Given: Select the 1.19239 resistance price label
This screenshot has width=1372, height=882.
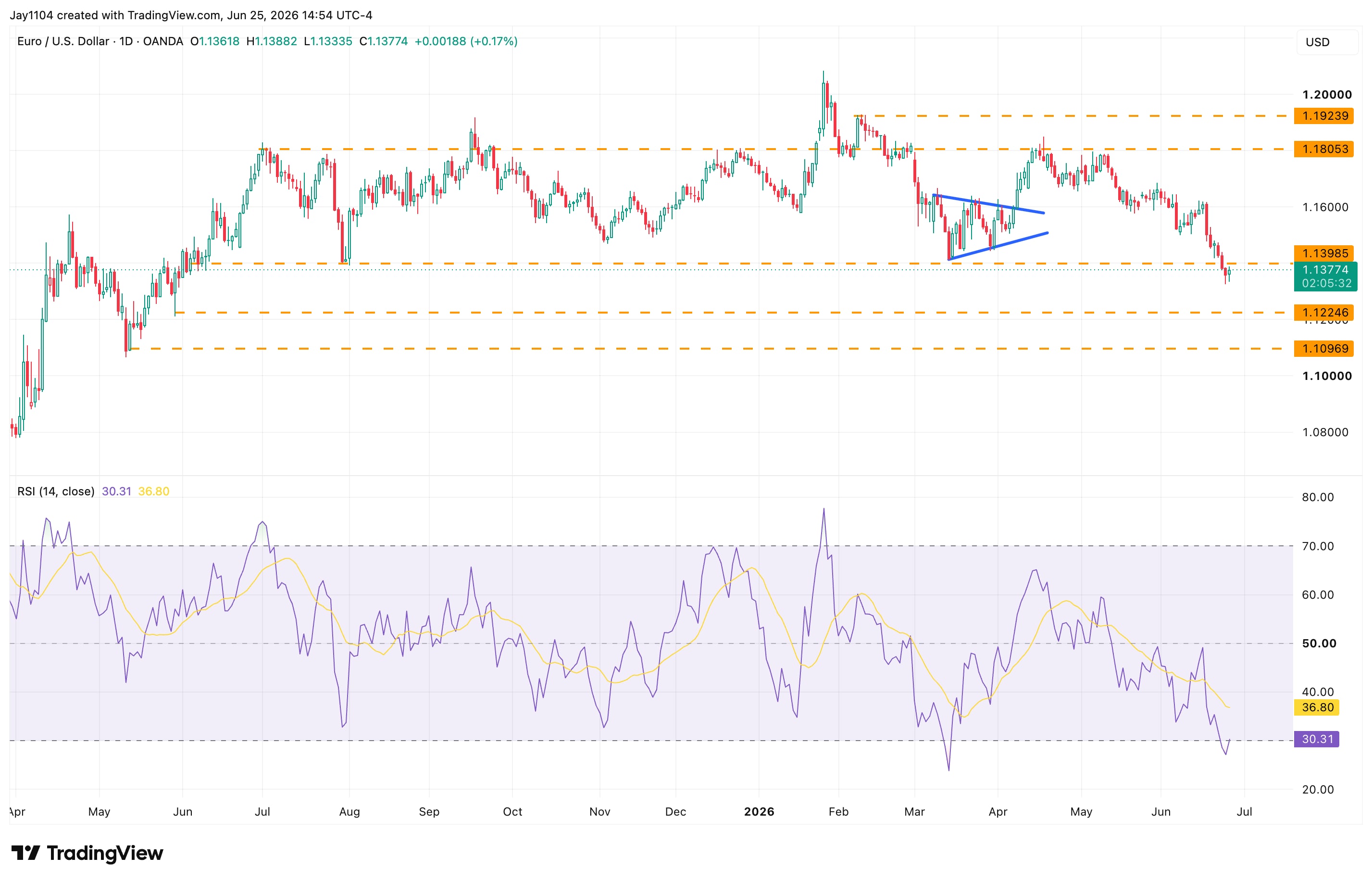Looking at the screenshot, I should [1323, 116].
